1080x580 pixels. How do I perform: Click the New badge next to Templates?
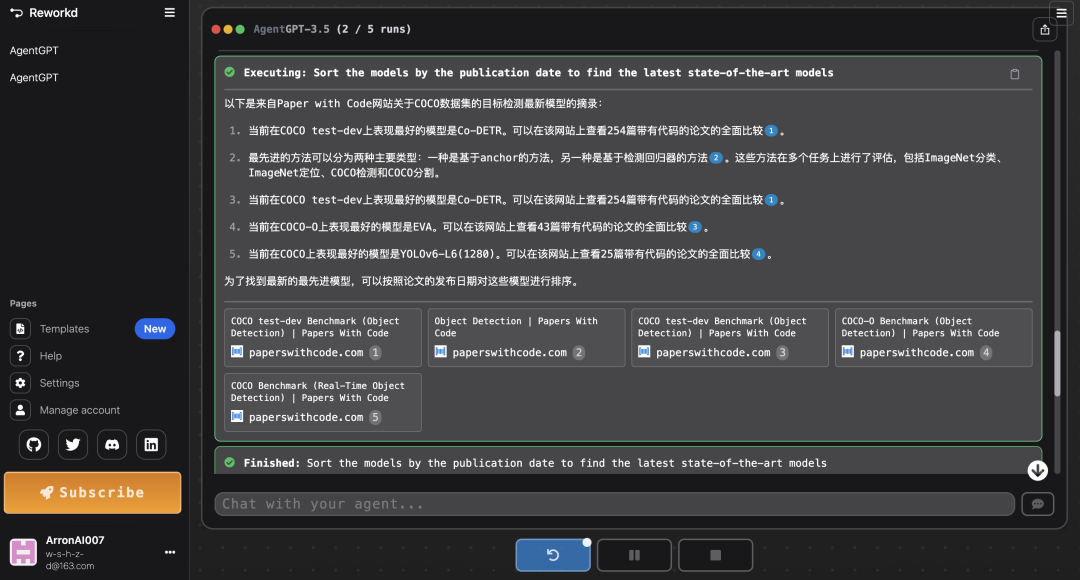[155, 329]
